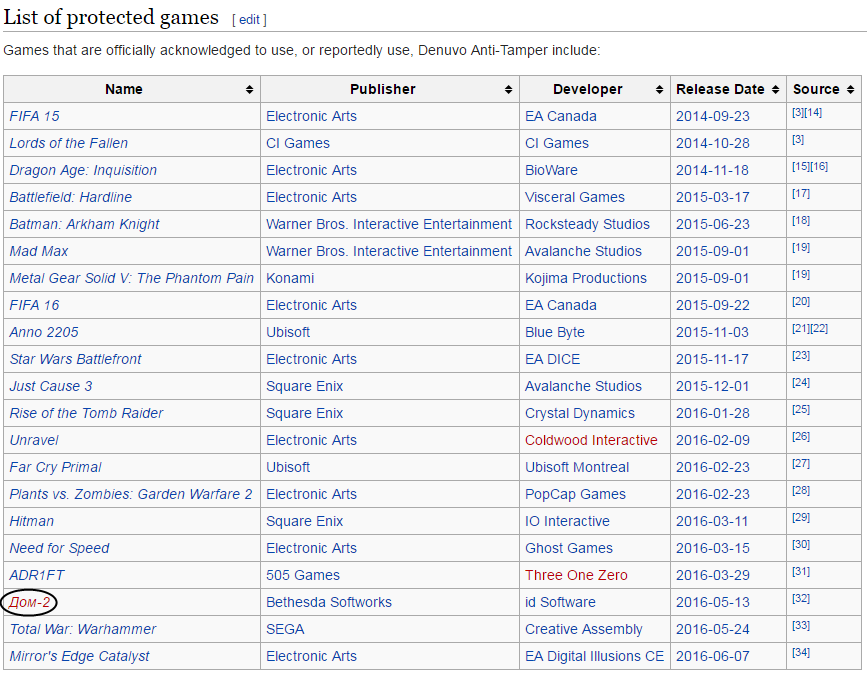867x679 pixels.
Task: Open the FIFA 15 game link
Action: pyautogui.click(x=34, y=116)
